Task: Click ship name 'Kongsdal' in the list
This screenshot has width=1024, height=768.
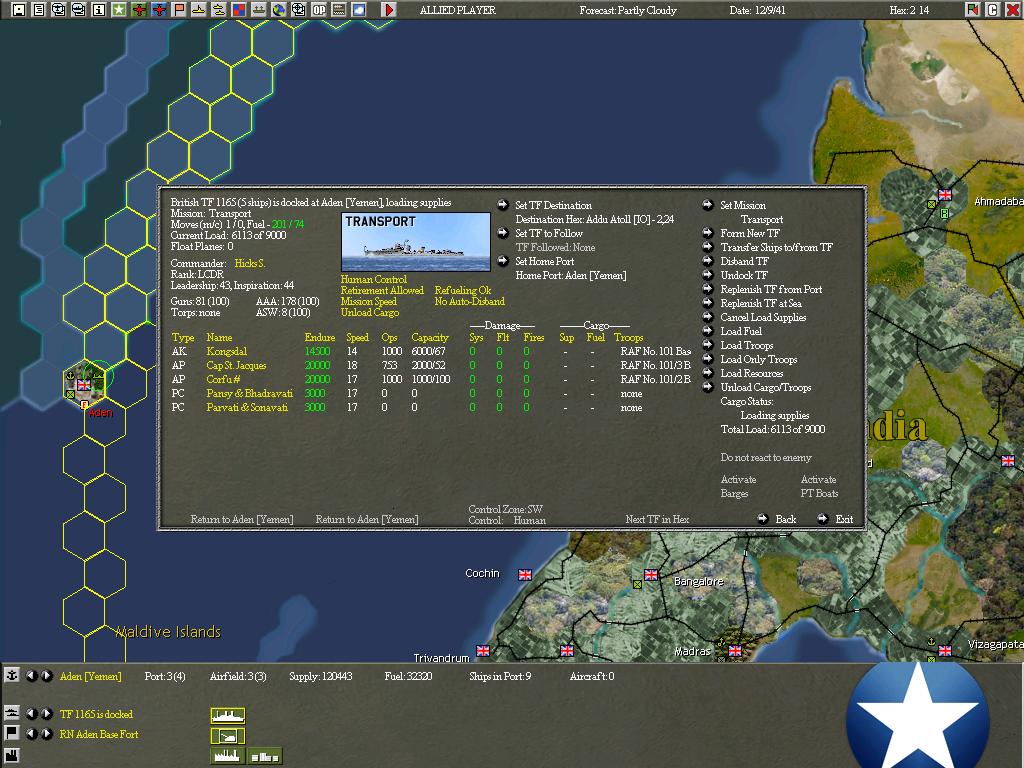Action: [226, 352]
